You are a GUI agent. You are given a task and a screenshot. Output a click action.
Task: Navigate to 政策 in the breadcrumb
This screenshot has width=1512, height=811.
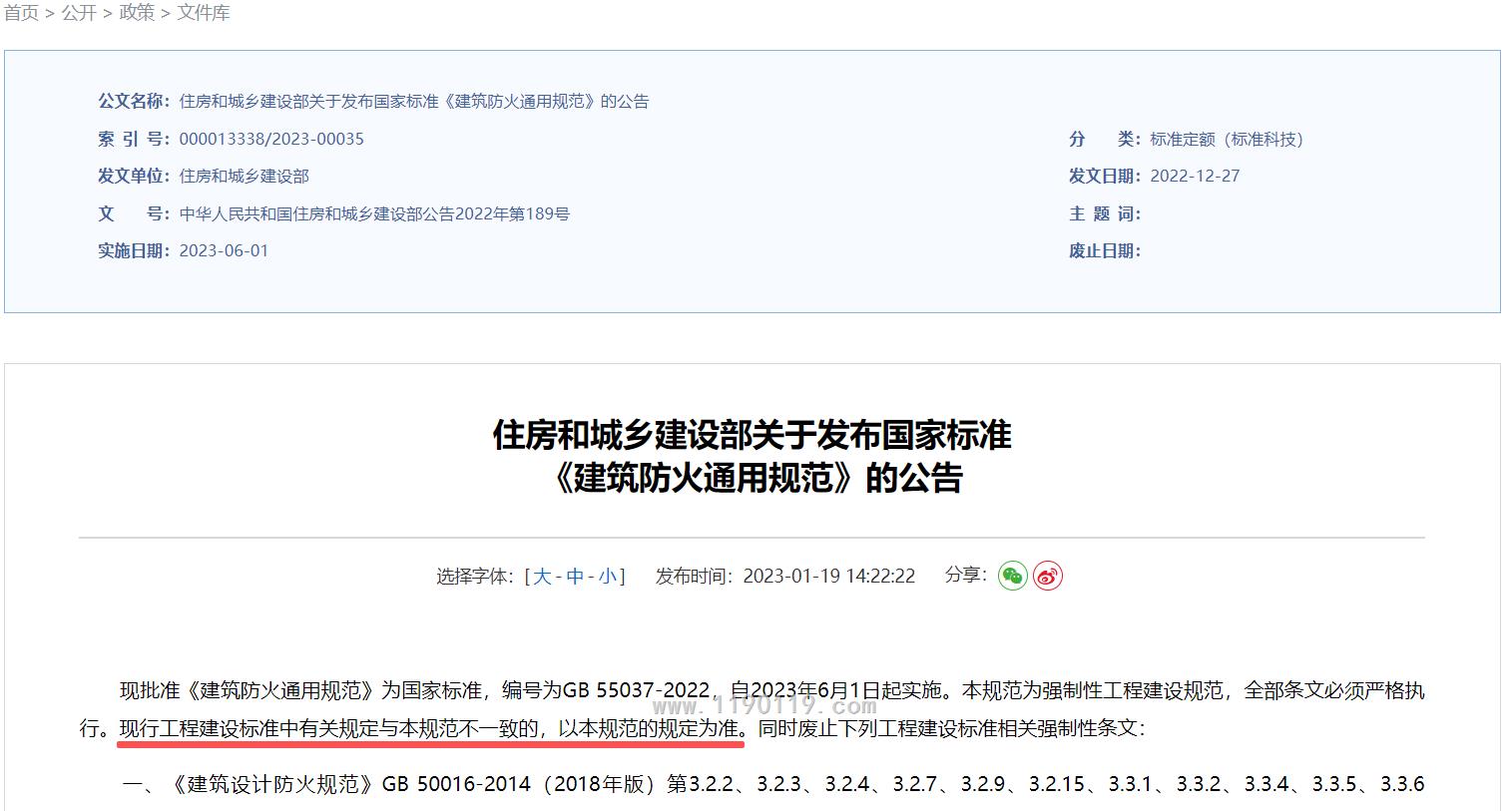[x=137, y=13]
